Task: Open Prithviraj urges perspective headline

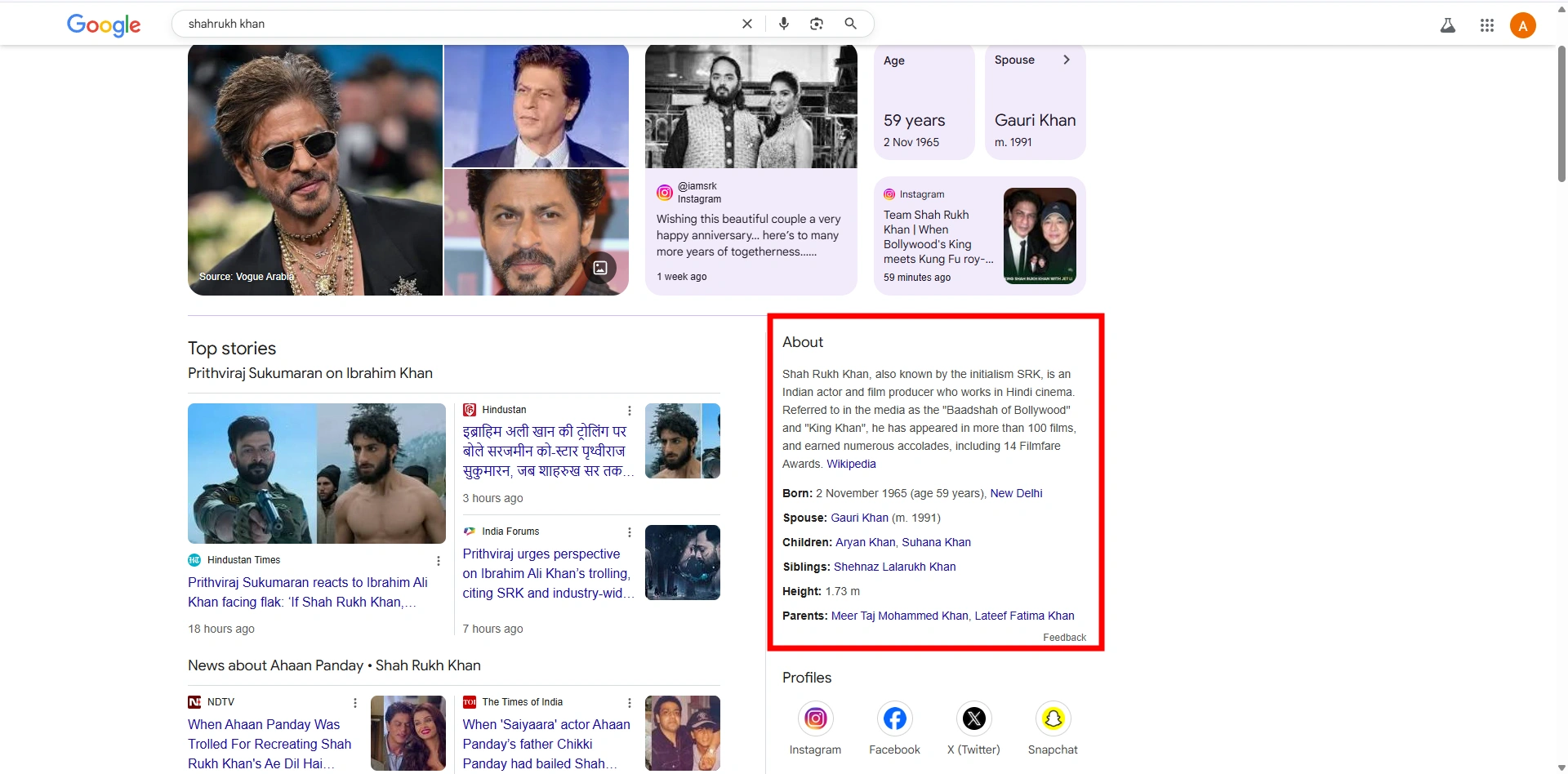Action: (547, 573)
